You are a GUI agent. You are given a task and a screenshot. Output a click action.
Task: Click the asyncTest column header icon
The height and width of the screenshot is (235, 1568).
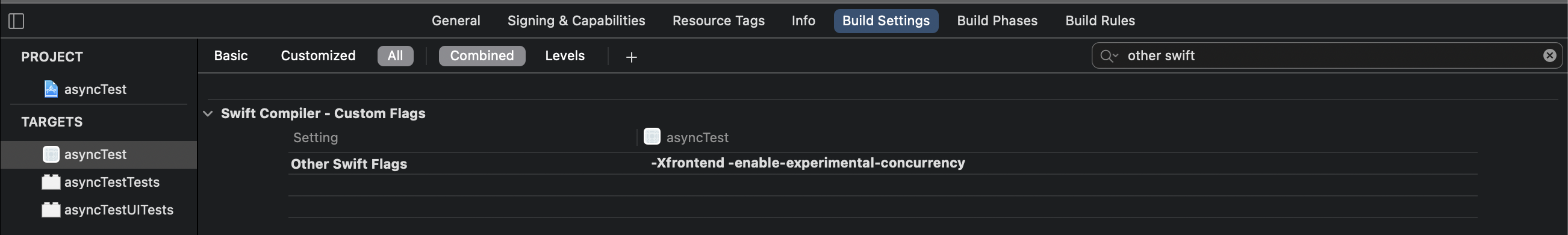pyautogui.click(x=652, y=136)
